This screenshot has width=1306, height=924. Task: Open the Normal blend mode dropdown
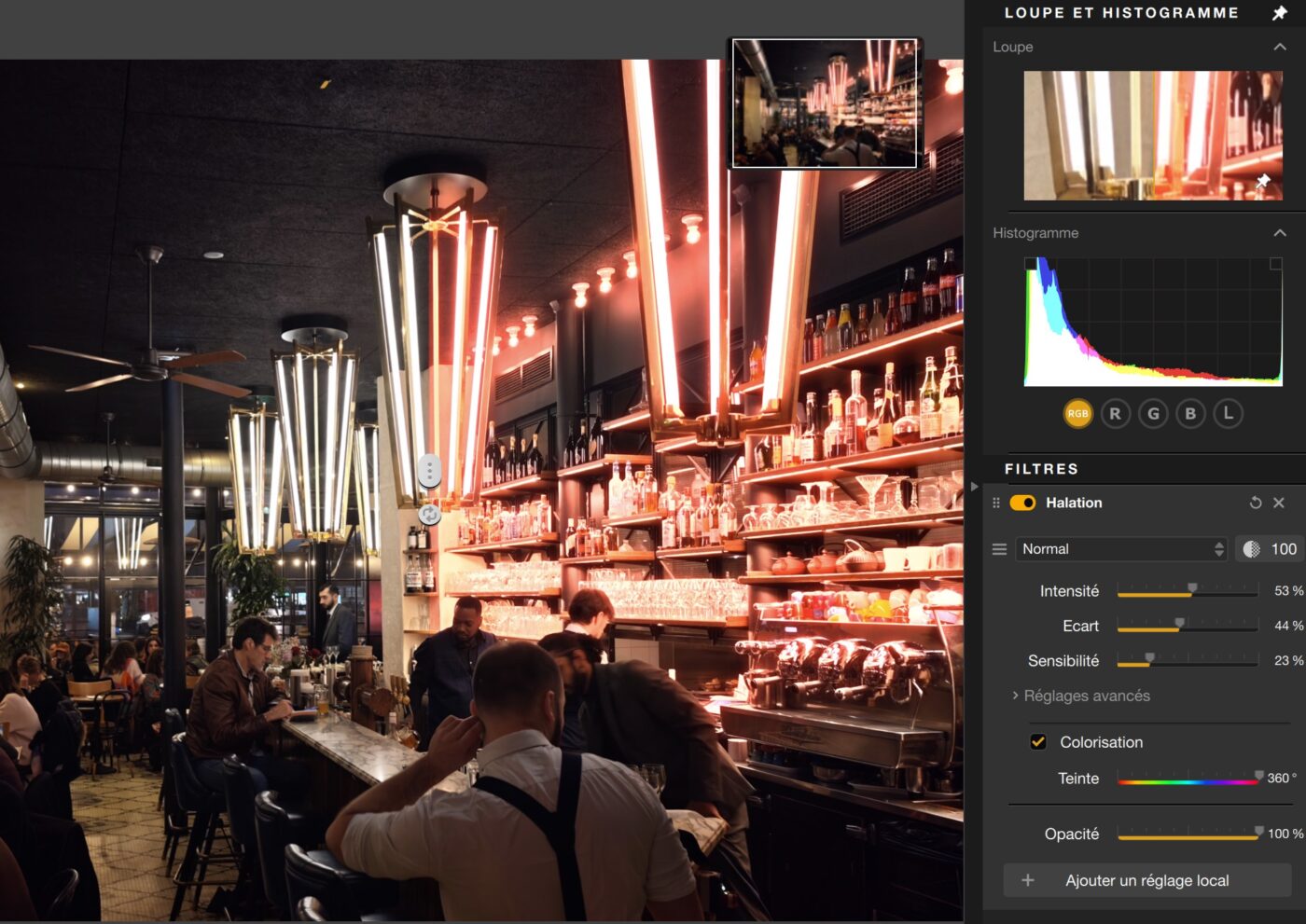1122,549
